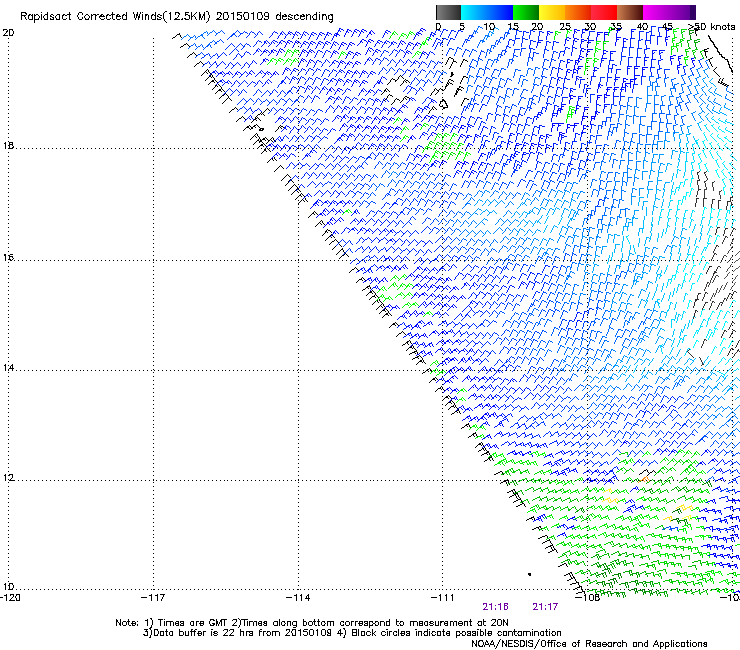Image resolution: width=740 pixels, height=650 pixels.
Task: Pick the red 30-35 knots legend color
Action: [x=604, y=12]
